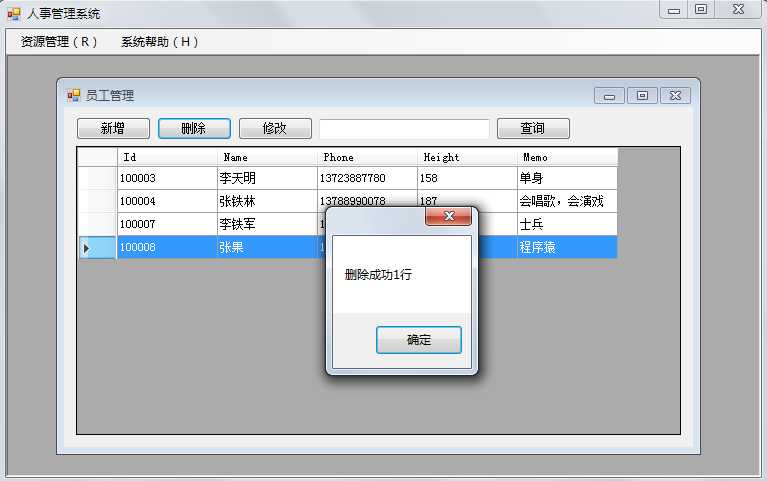767x481 pixels.
Task: Select name cell 李铁军
Action: pos(267,224)
